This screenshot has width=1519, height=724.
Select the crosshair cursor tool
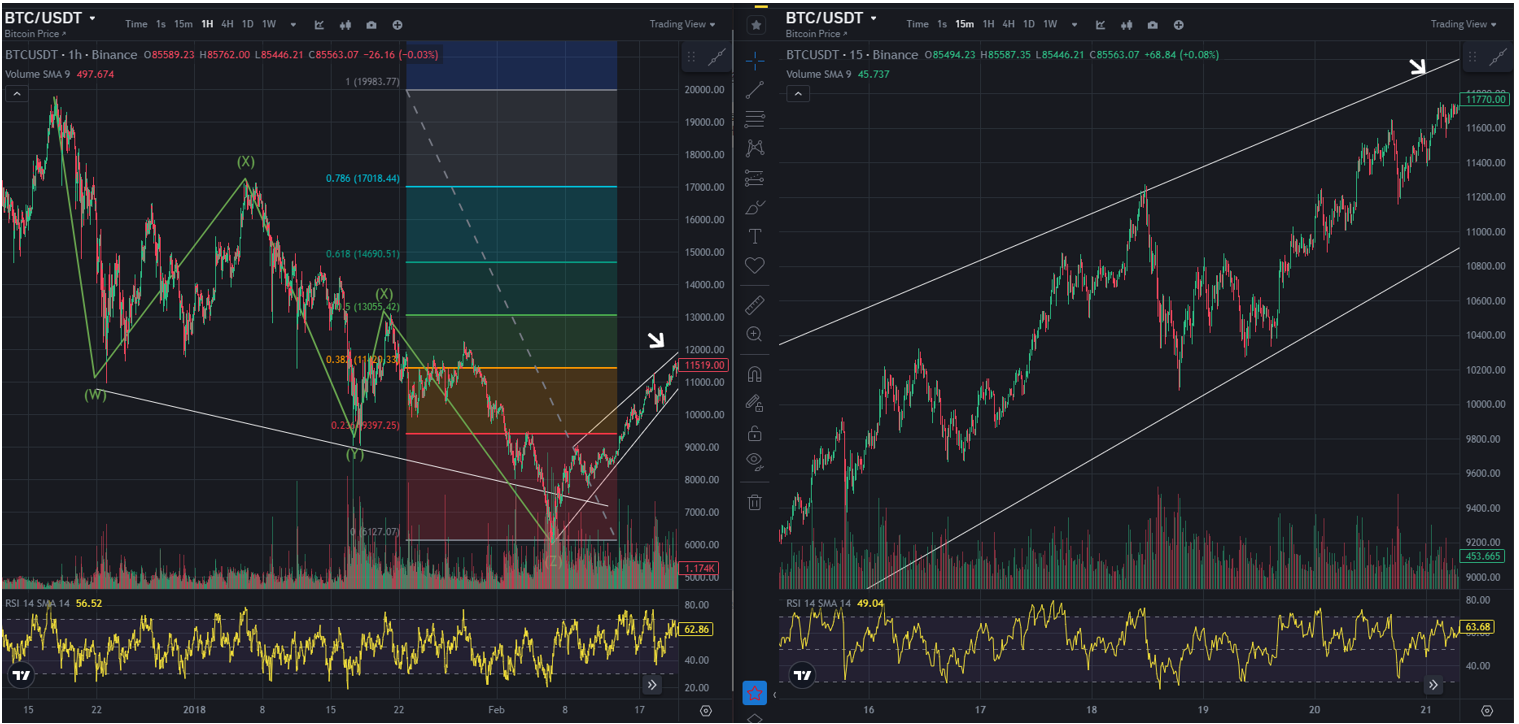click(755, 60)
